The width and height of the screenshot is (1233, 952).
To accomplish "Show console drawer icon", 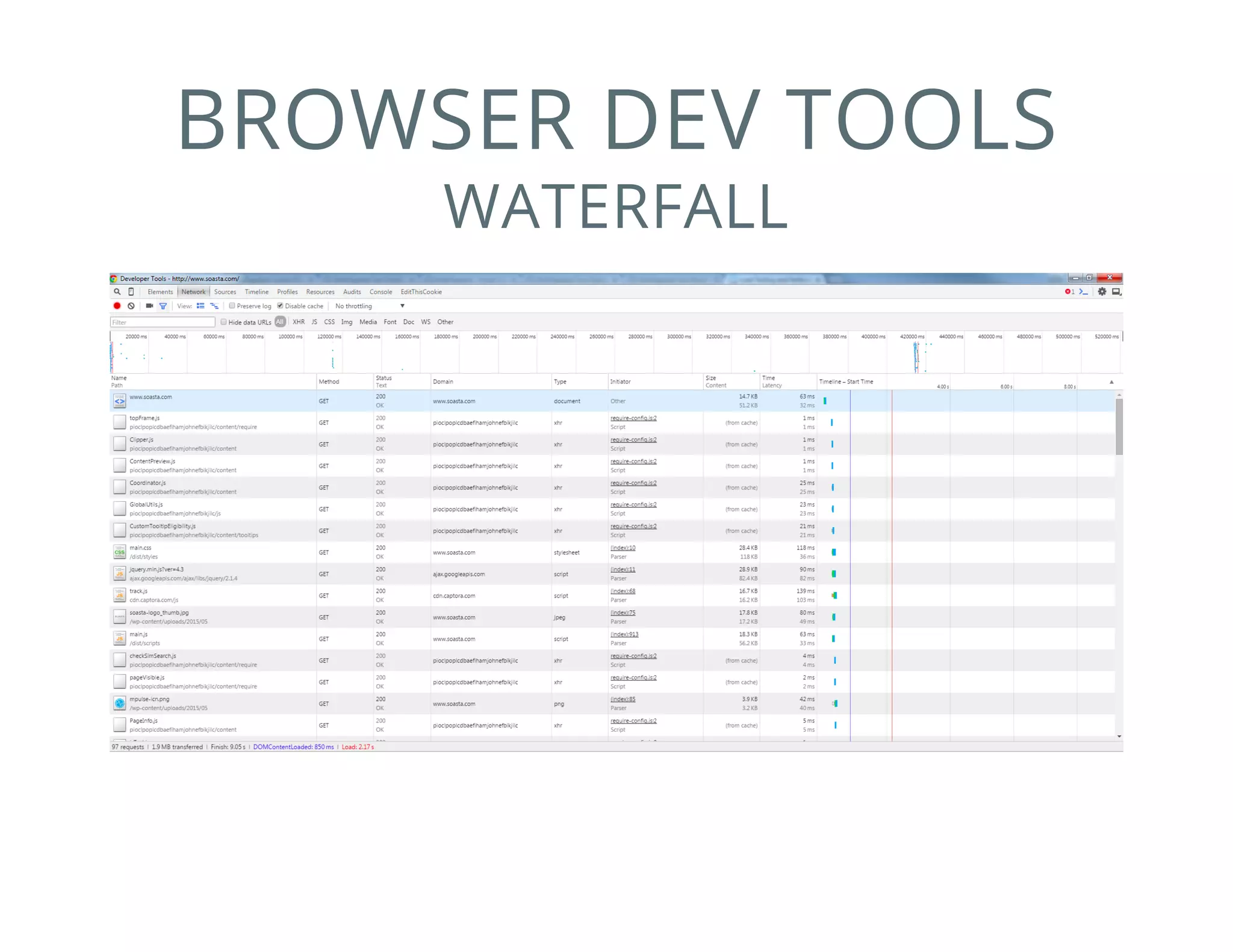I will tap(1084, 292).
